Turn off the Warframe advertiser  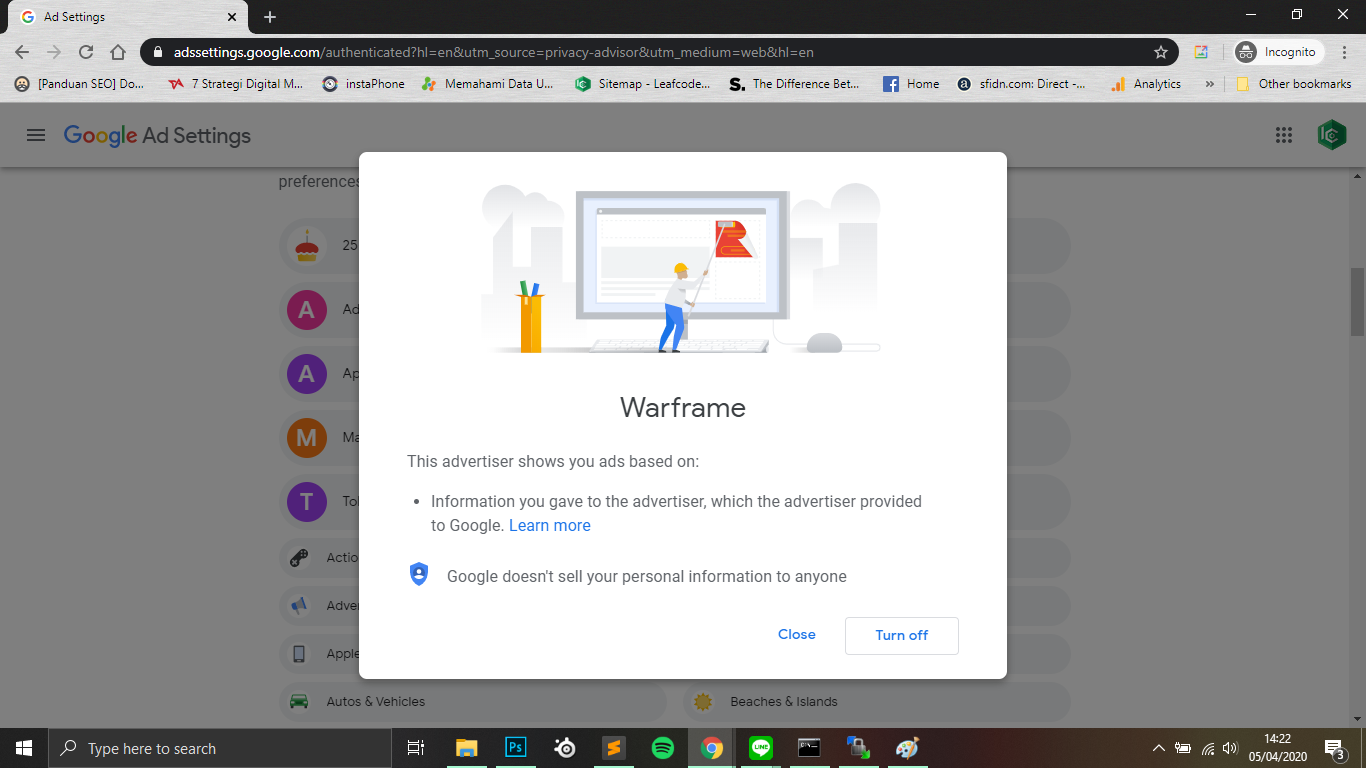coord(901,635)
